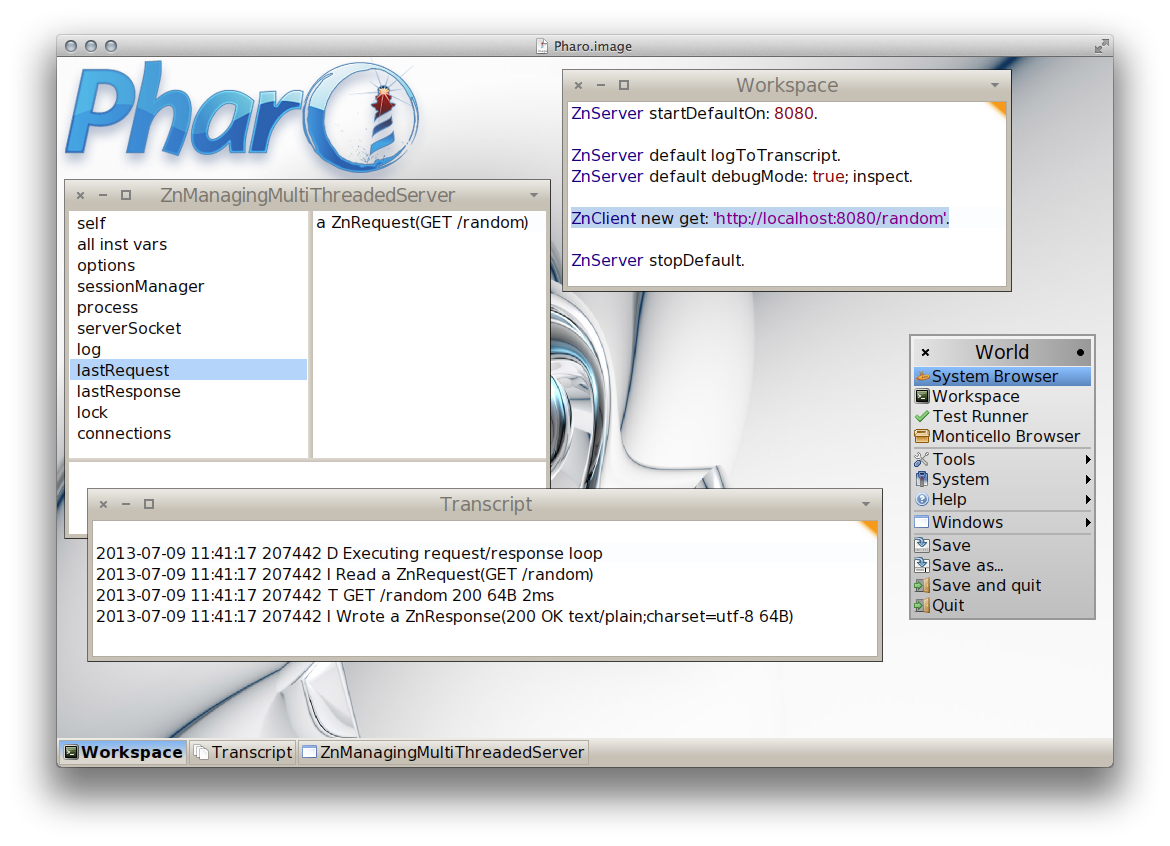Open the ZnManagingMultiThreadedServer window menu arrow
This screenshot has width=1170, height=846.
click(x=534, y=195)
